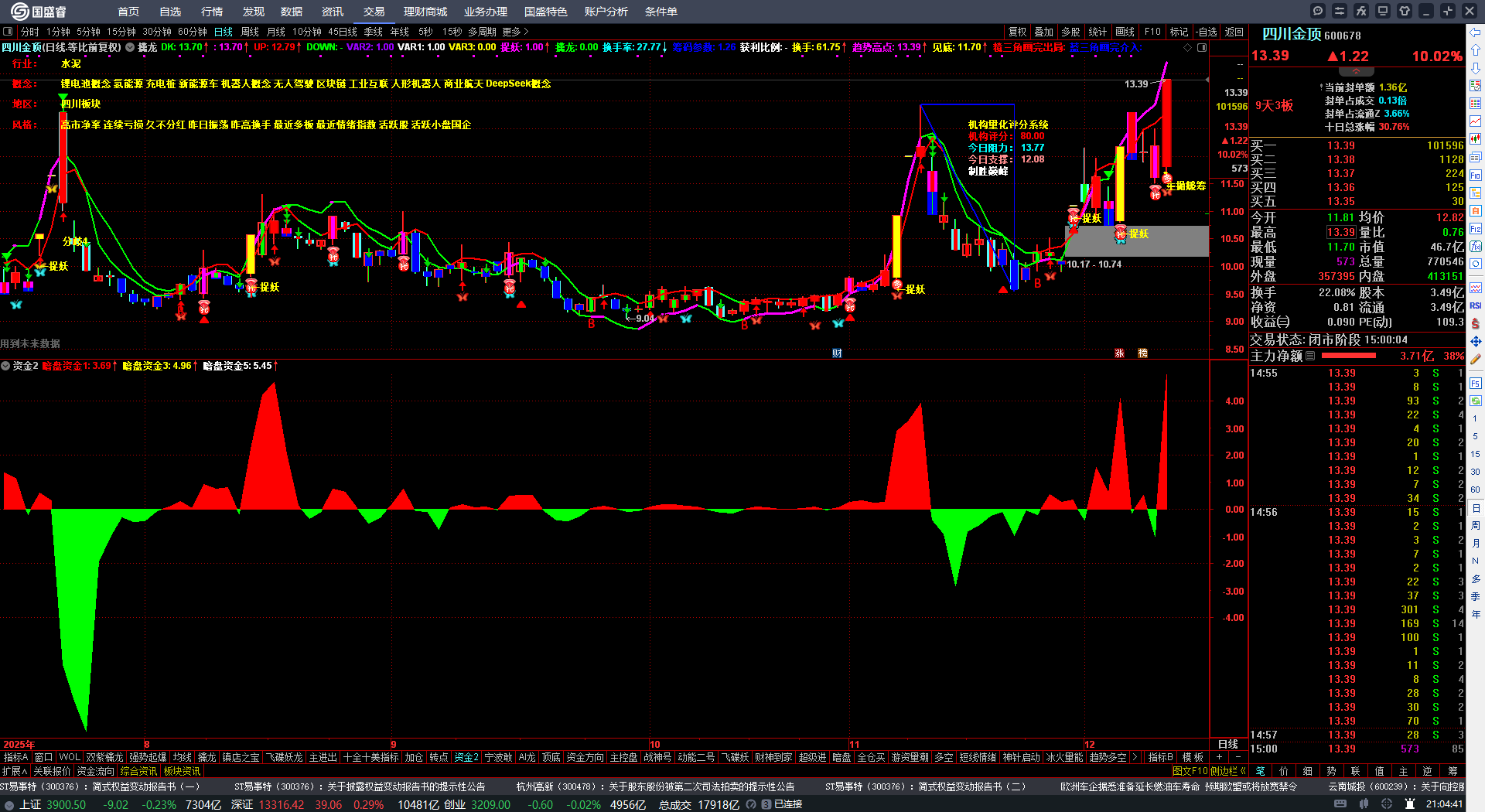Open the circle dropdown beside 四川金顶 chart title

(x=130, y=47)
